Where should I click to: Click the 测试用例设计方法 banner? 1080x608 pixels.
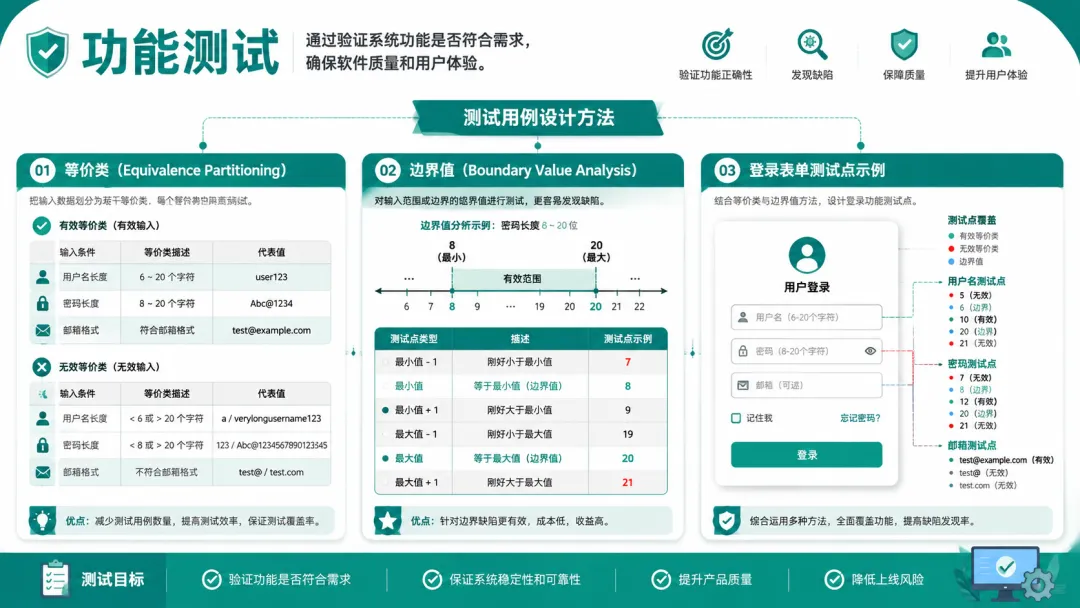538,118
